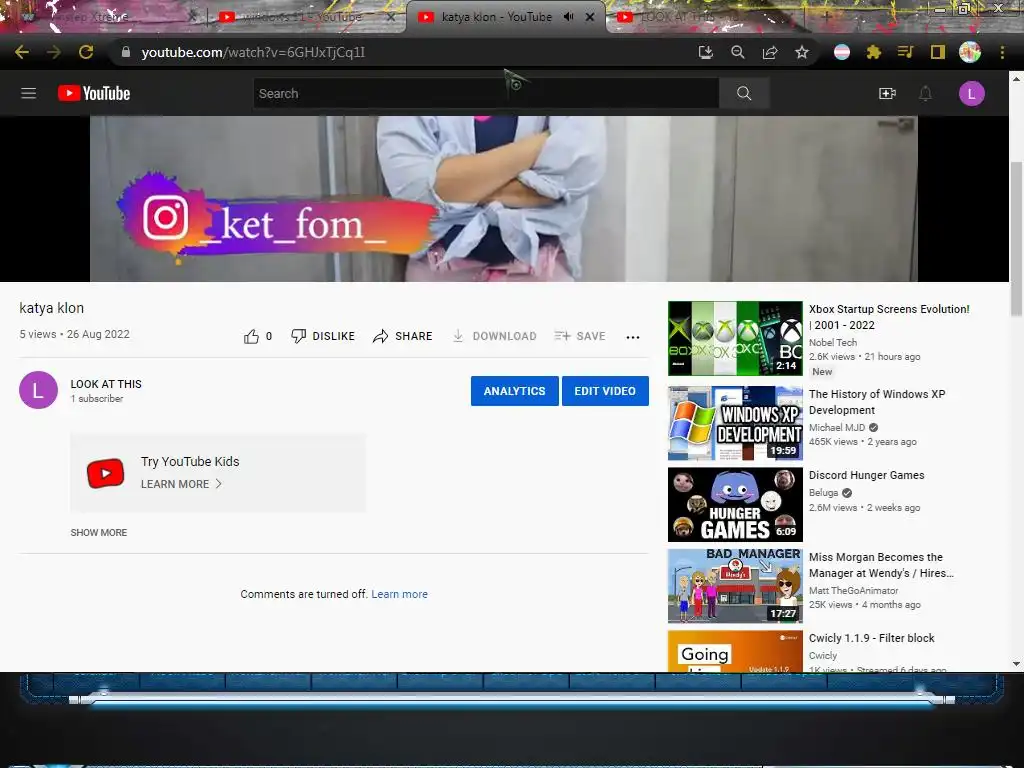Click the YouTube Kids logo icon
The height and width of the screenshot is (768, 1024).
[106, 473]
